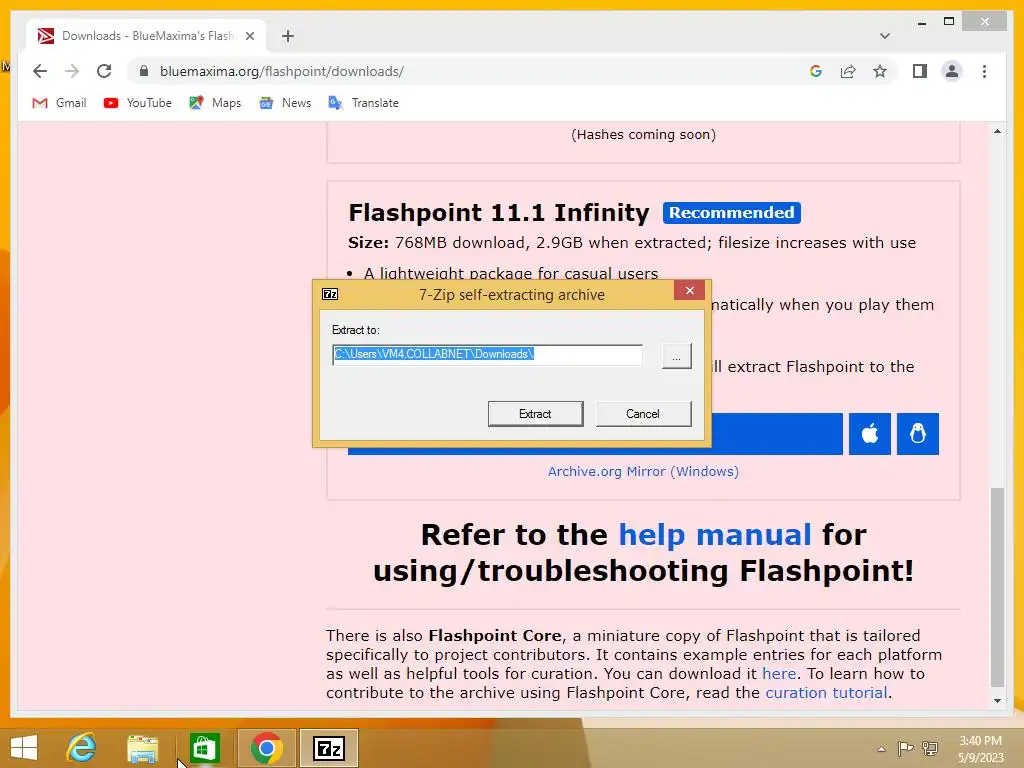Screen dimensions: 1024x768
Task: Close the 7-Zip self-extracting archive dialog
Action: click(x=690, y=291)
